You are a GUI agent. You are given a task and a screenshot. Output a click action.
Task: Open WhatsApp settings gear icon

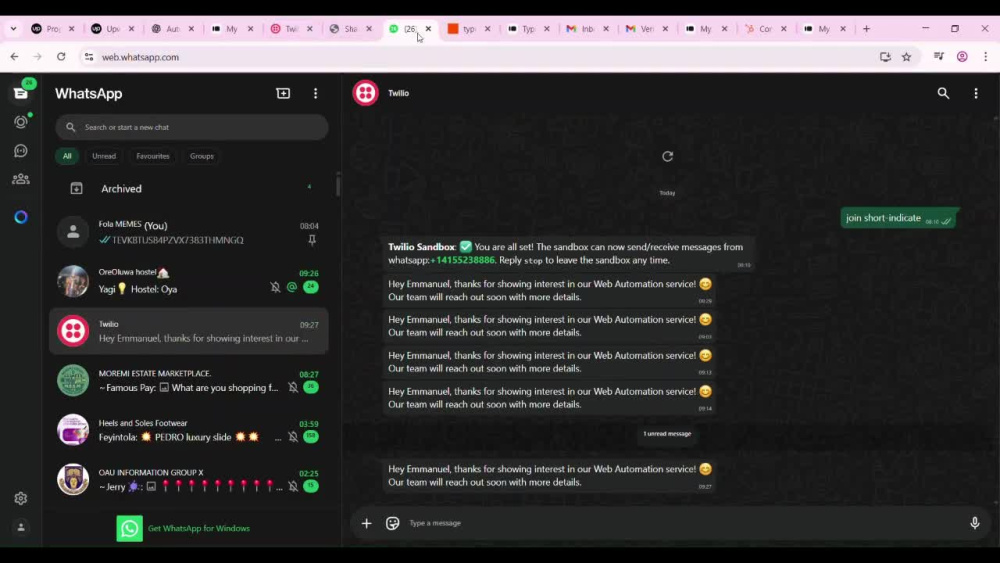[x=20, y=498]
